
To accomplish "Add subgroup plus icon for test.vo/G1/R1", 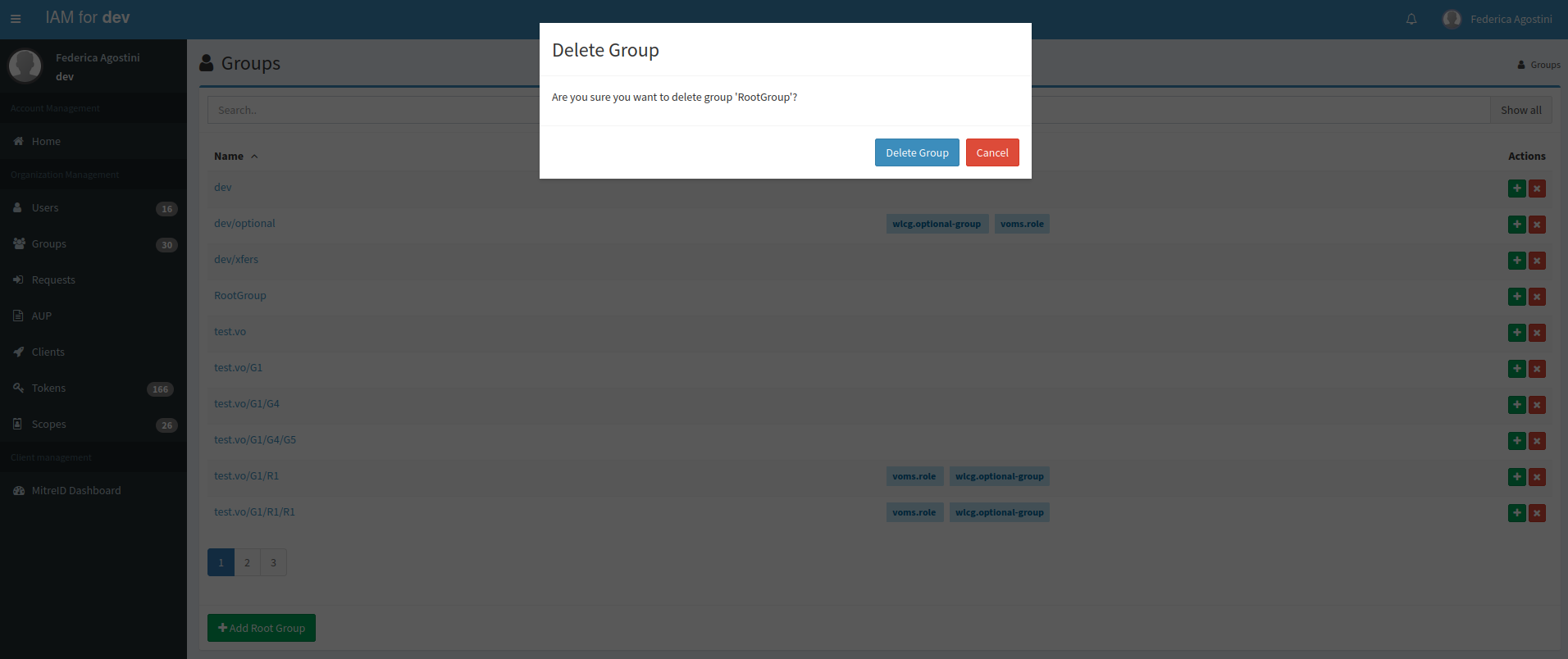I will [1517, 477].
